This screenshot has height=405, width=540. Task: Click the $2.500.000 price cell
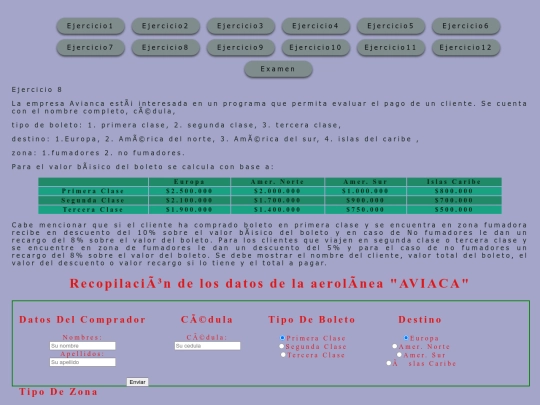(189, 191)
